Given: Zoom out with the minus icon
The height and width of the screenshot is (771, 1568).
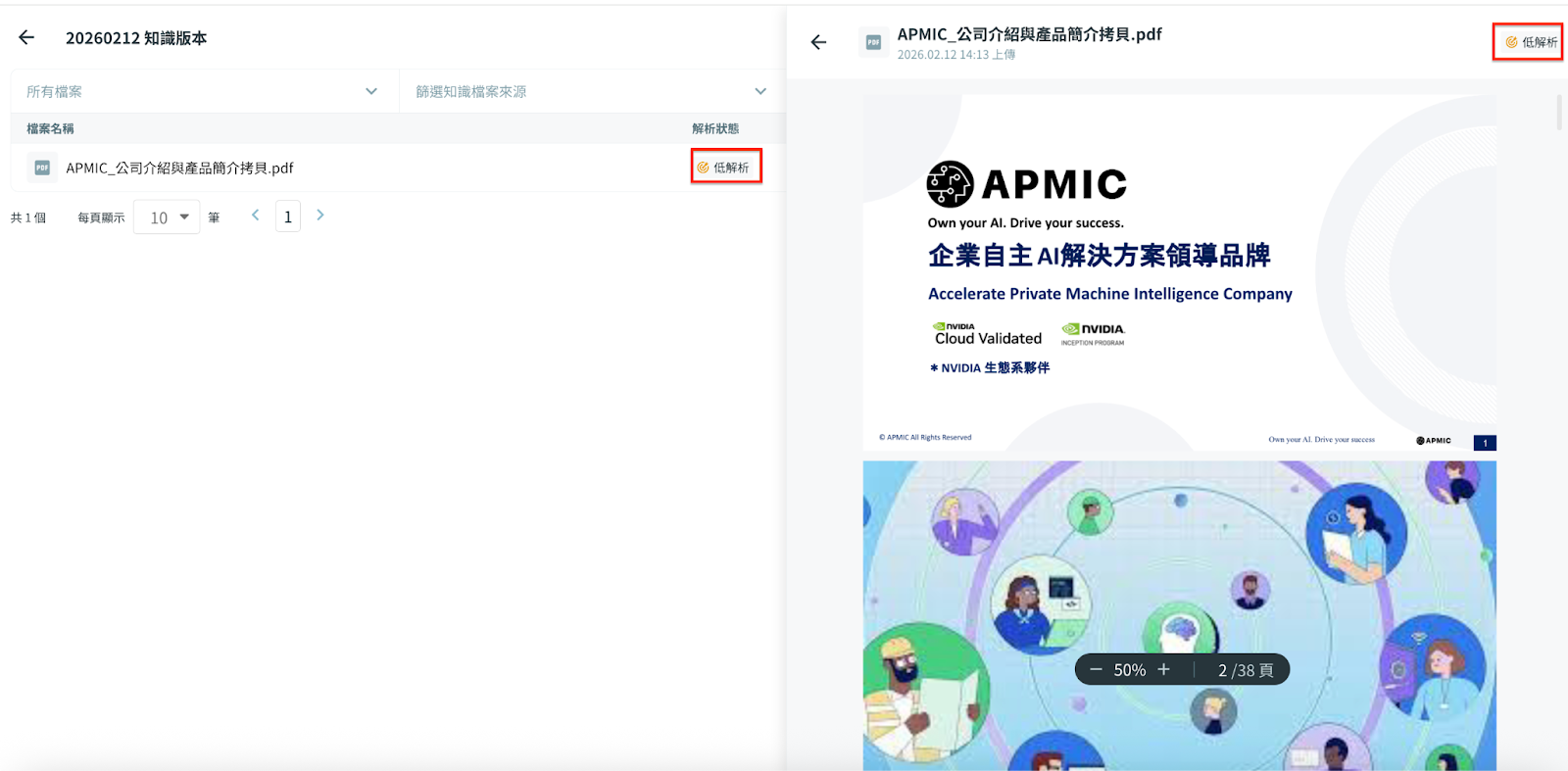Looking at the screenshot, I should point(1096,670).
